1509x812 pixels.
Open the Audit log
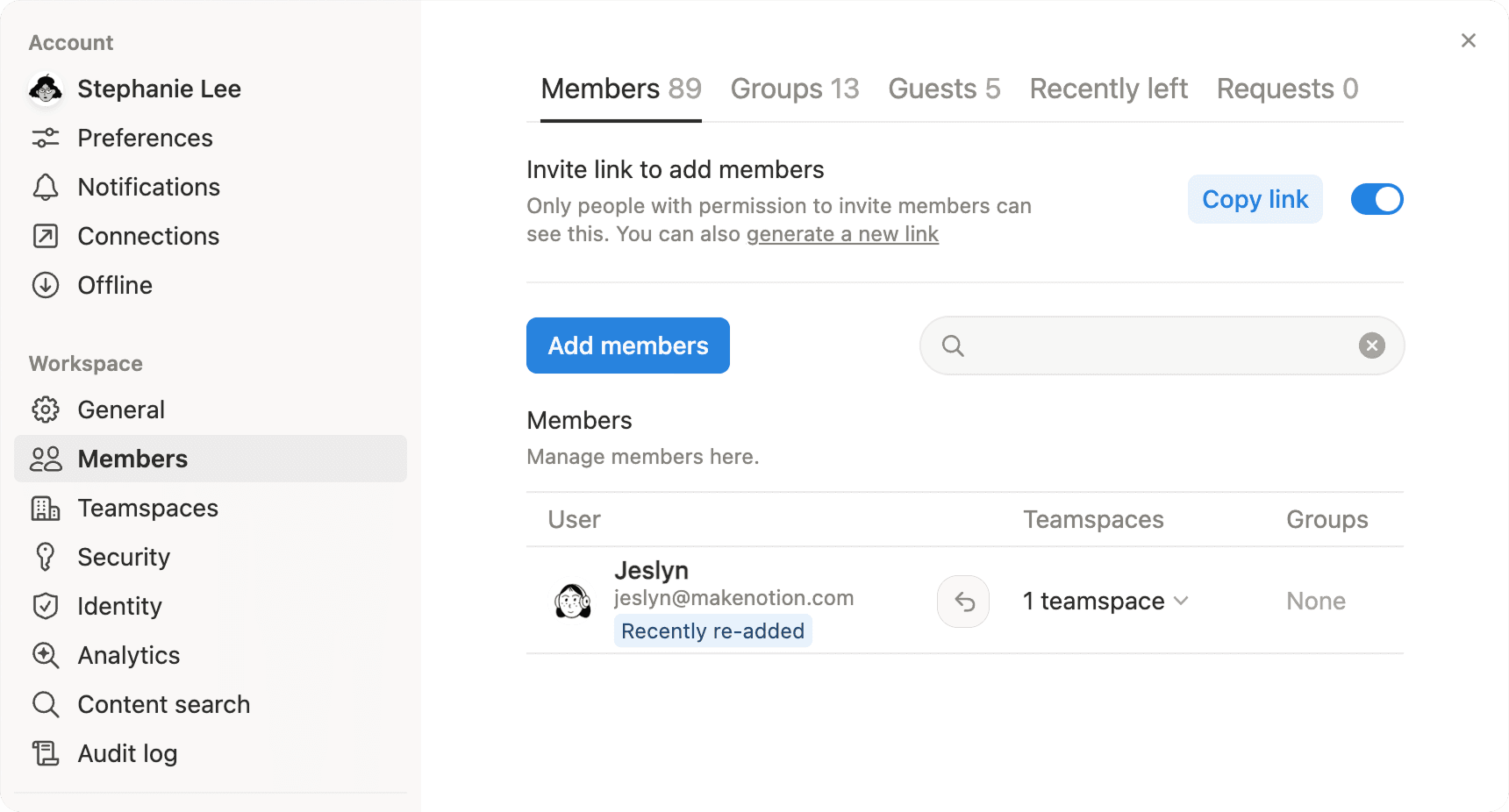coord(127,753)
